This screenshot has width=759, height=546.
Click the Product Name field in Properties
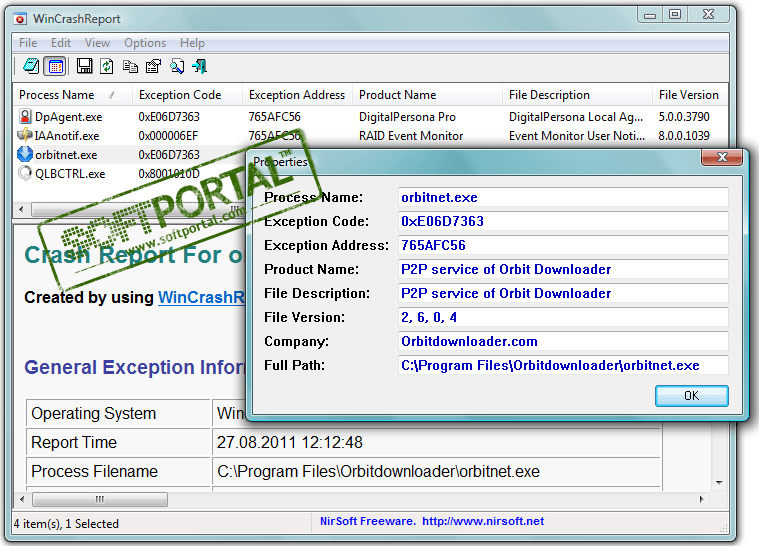[x=563, y=269]
